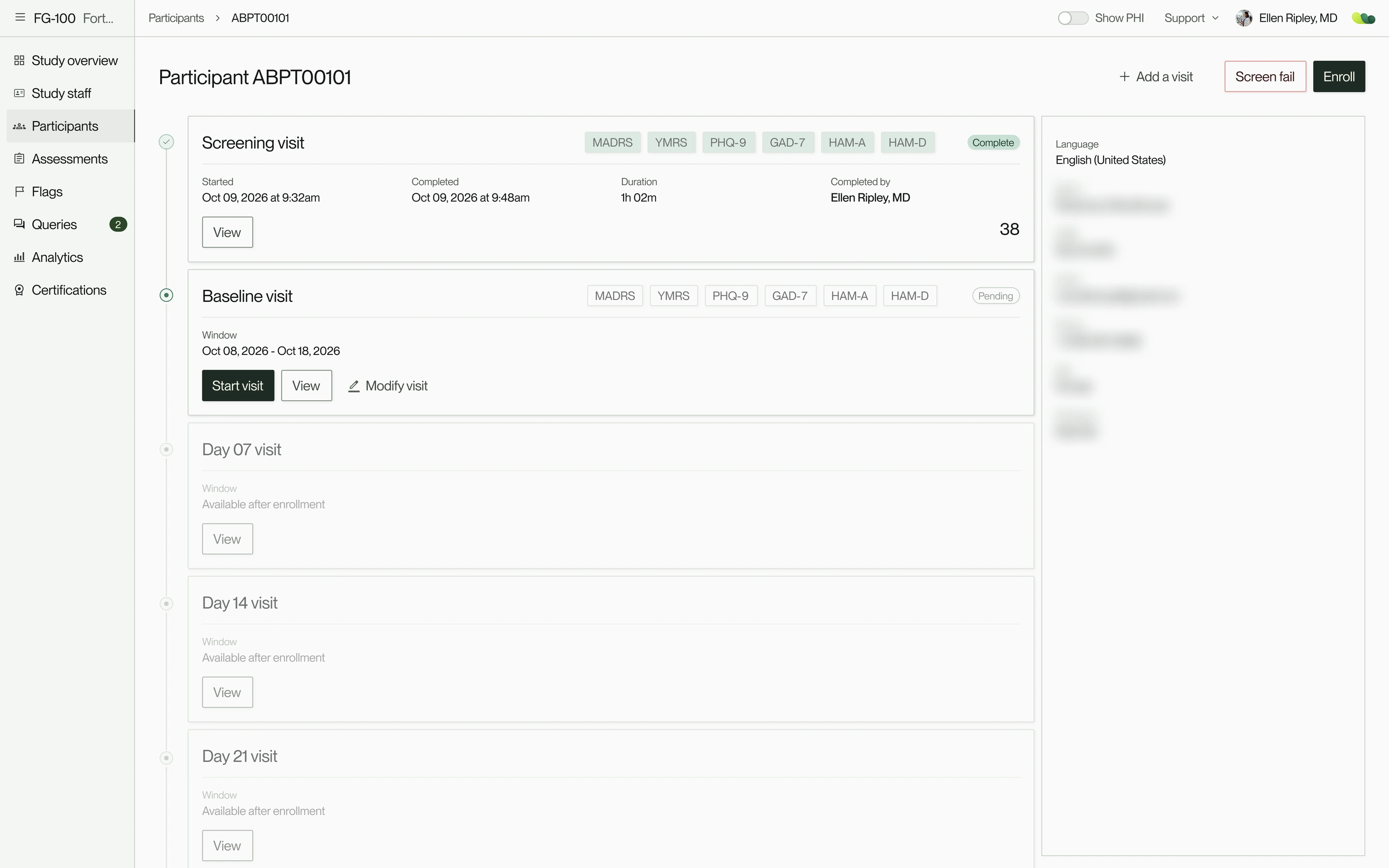This screenshot has width=1389, height=868.
Task: Click View in the Day 14 visit card
Action: coord(227,692)
